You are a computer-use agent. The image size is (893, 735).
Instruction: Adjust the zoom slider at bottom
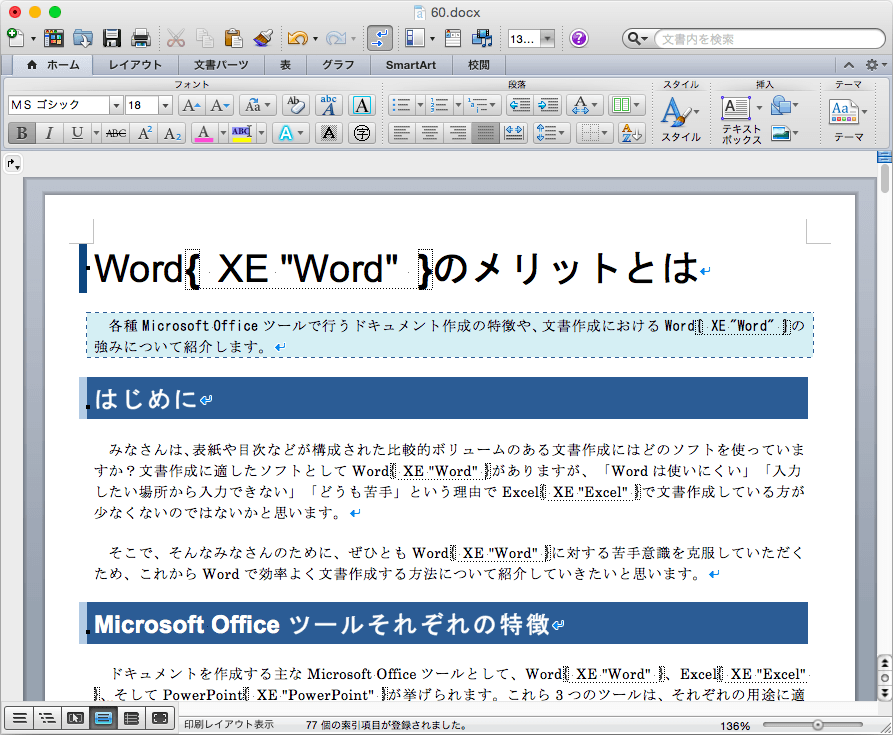pyautogui.click(x=817, y=725)
